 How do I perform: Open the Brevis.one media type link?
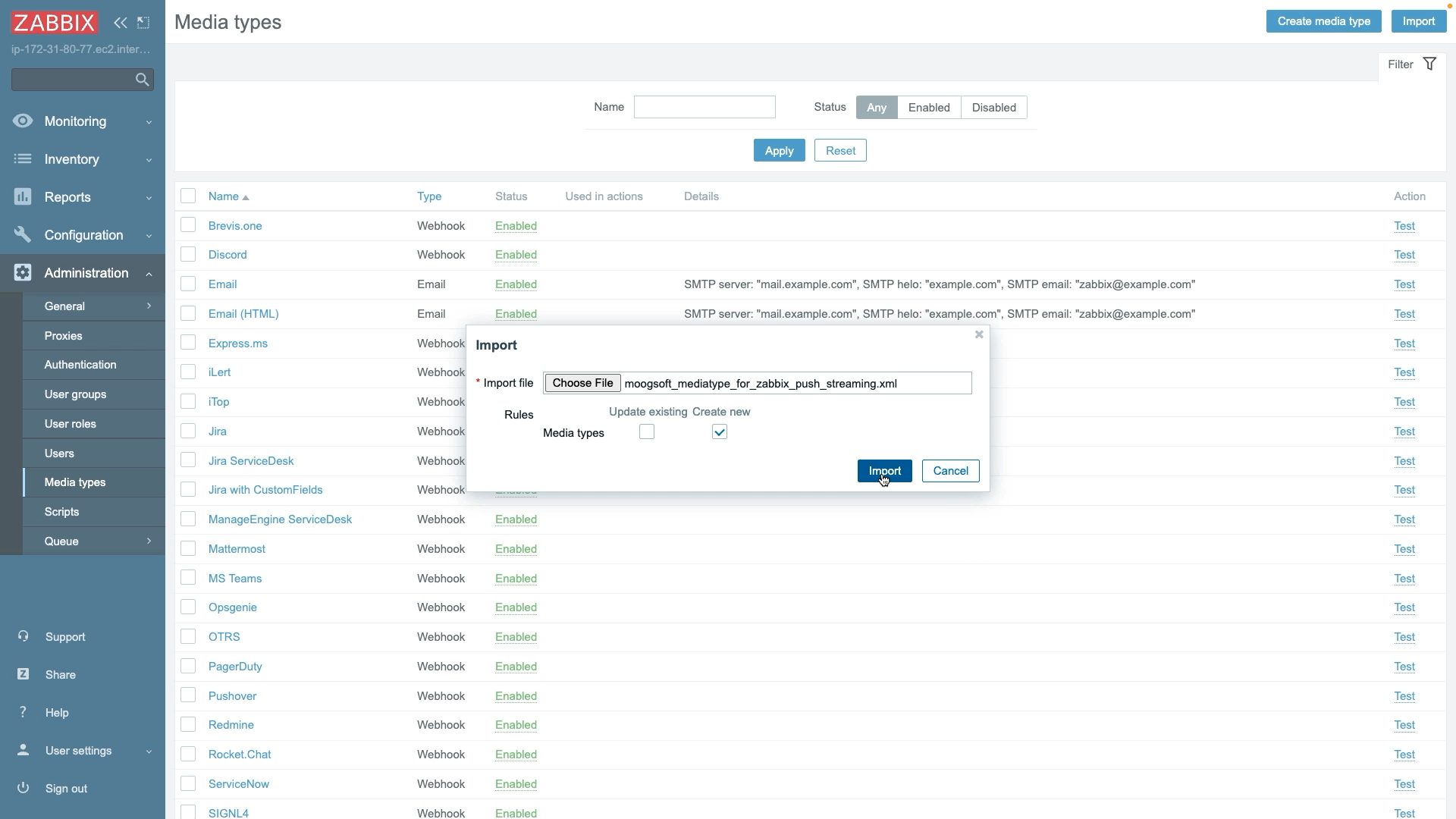(x=235, y=226)
